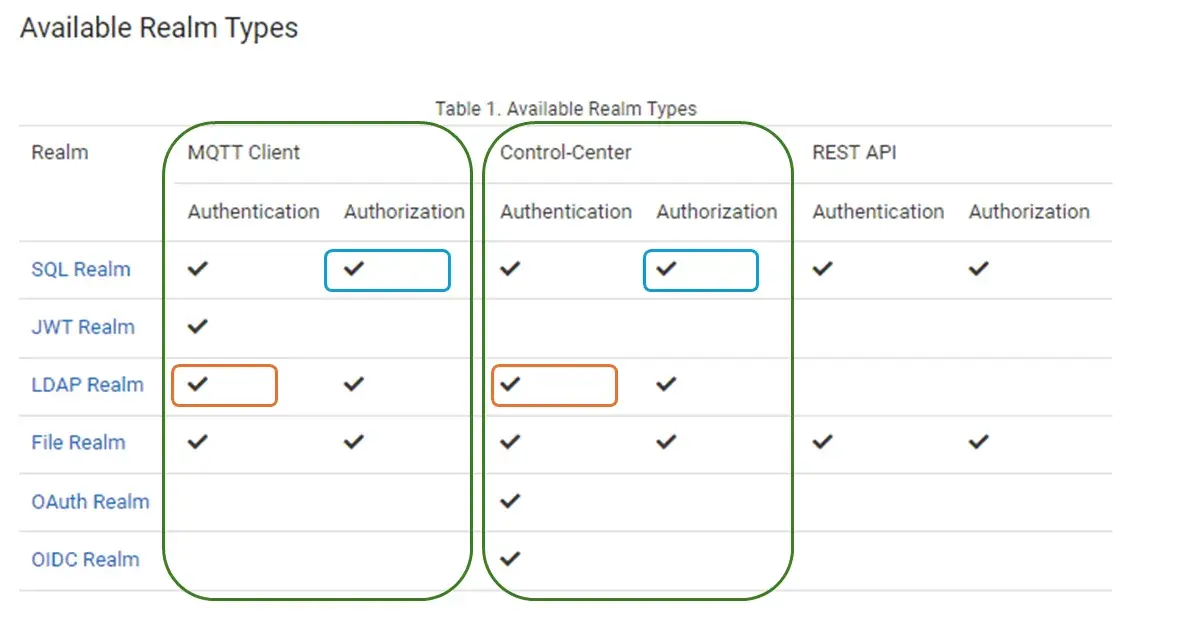Click File Realm REST API Authorization checkmark
The height and width of the screenshot is (621, 1192).
coord(978,442)
